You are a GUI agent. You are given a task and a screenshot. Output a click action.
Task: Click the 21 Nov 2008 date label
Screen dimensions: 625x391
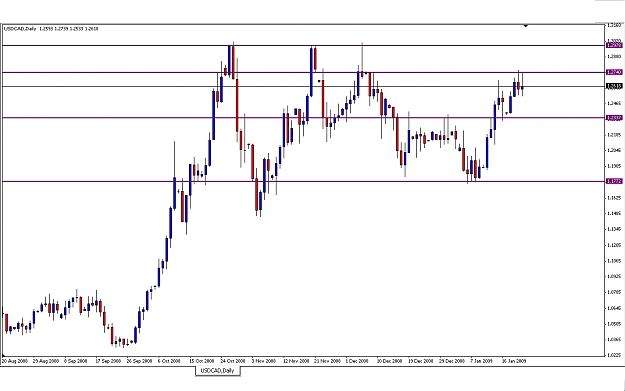tap(328, 361)
